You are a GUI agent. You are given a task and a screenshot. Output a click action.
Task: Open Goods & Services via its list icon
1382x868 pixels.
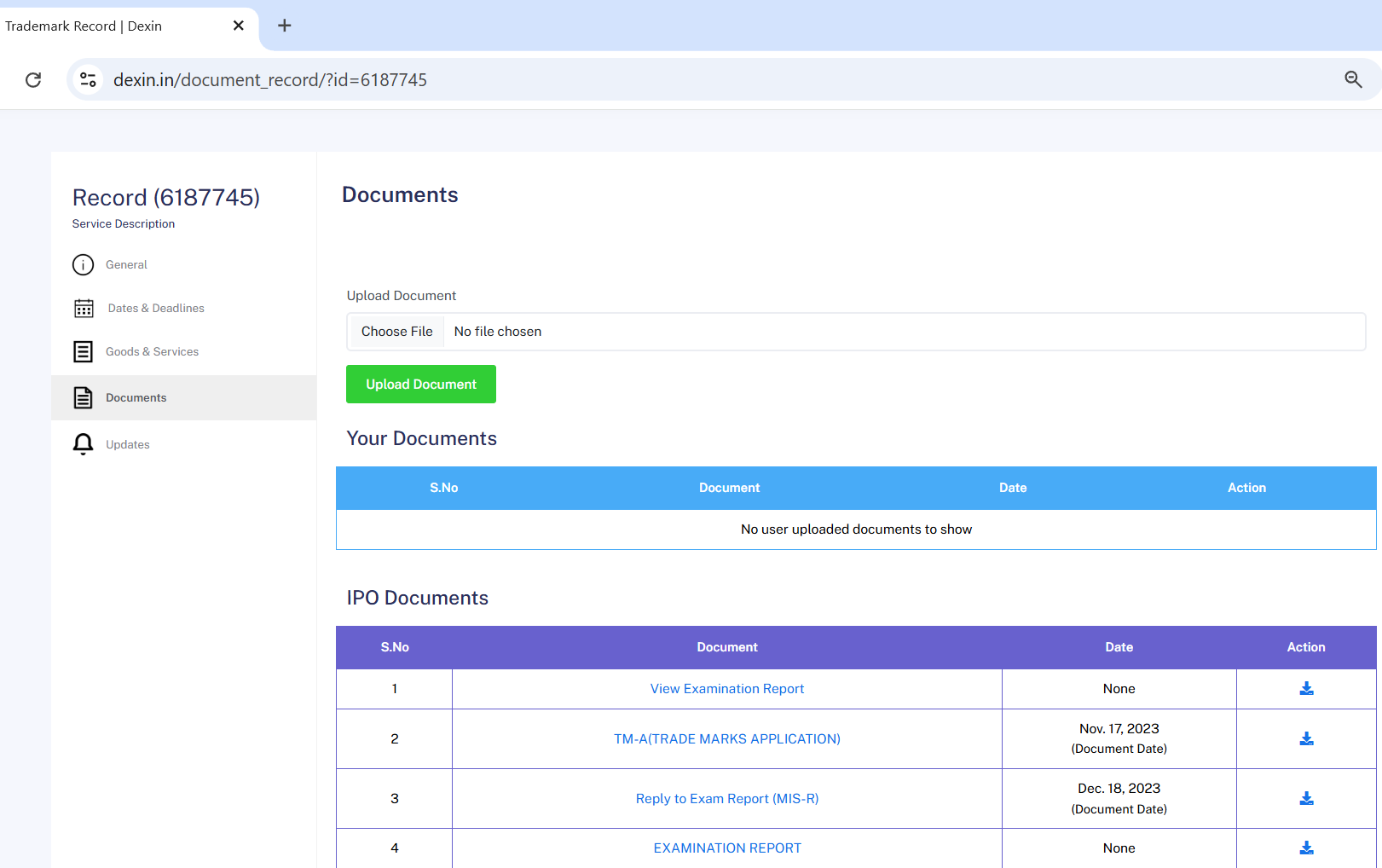pos(83,351)
